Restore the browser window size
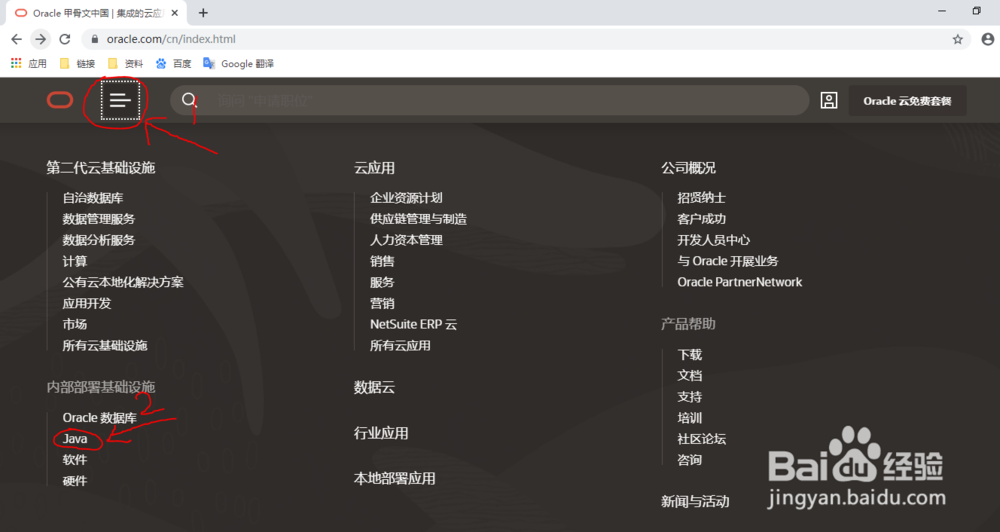 tap(976, 11)
